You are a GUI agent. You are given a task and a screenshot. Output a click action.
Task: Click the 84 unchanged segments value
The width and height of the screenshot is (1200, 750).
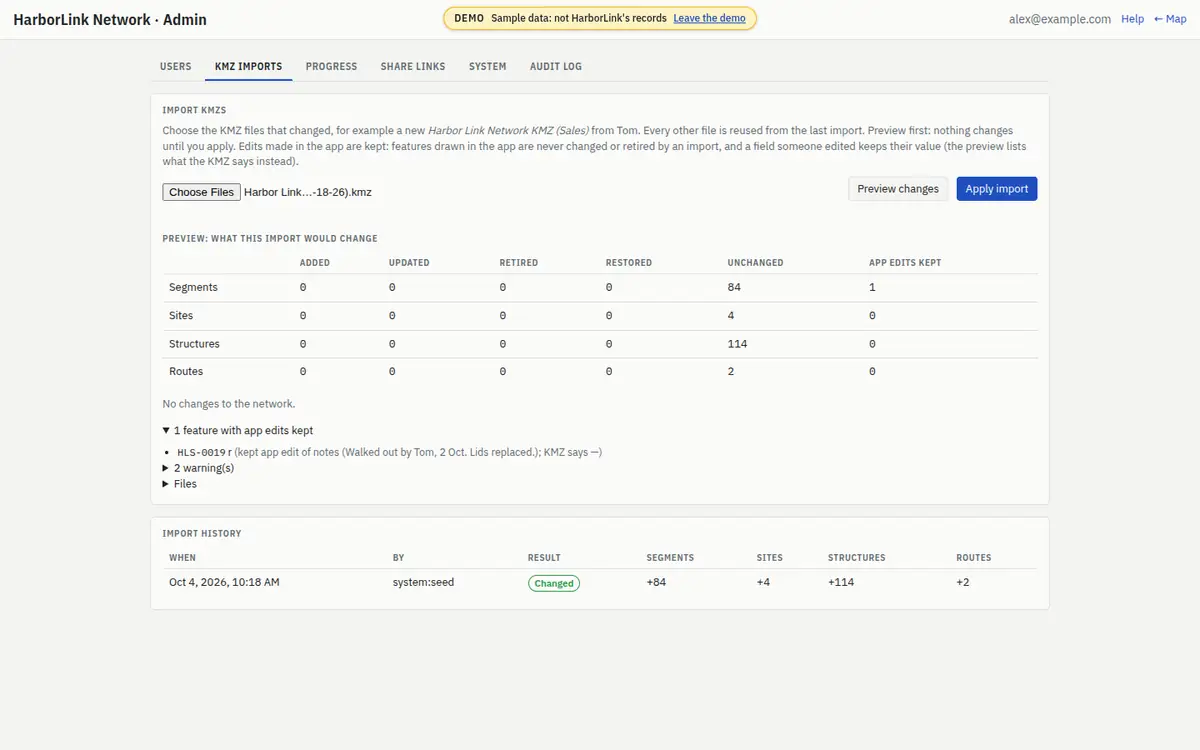[x=734, y=287]
